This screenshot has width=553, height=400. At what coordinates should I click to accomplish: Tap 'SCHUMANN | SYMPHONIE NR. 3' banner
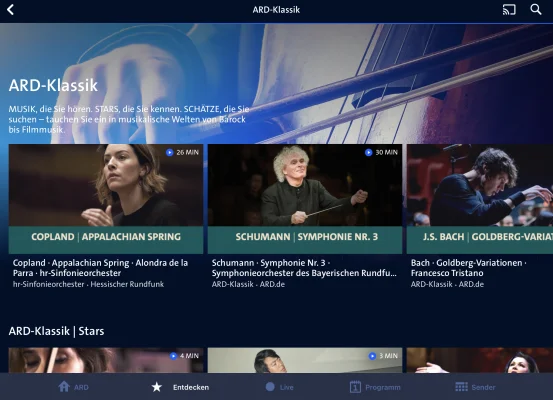click(x=305, y=240)
